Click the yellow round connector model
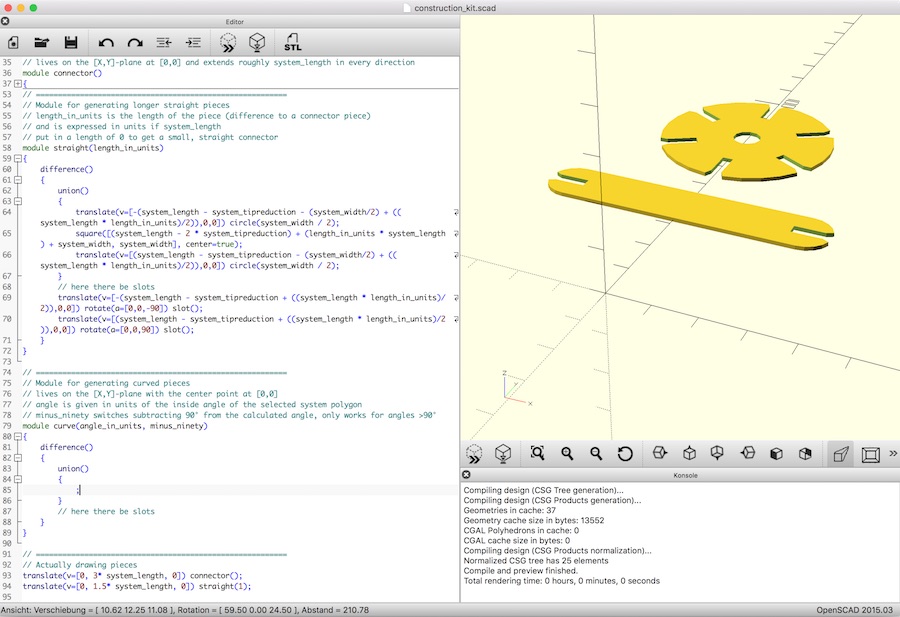This screenshot has width=900, height=617. pos(747,141)
